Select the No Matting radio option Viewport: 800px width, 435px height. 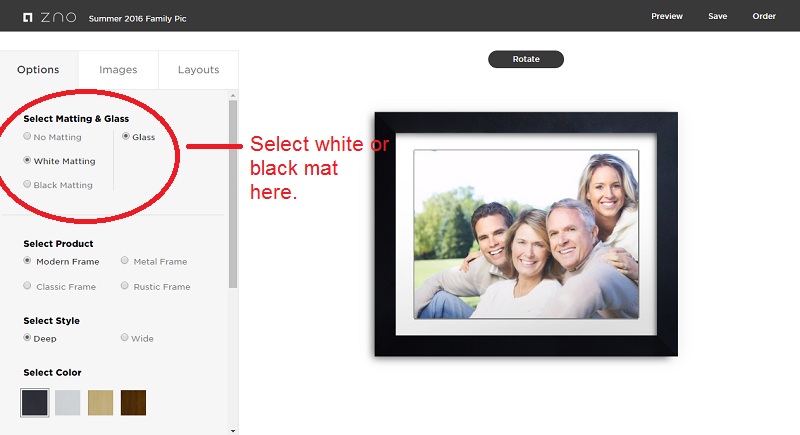[x=27, y=137]
